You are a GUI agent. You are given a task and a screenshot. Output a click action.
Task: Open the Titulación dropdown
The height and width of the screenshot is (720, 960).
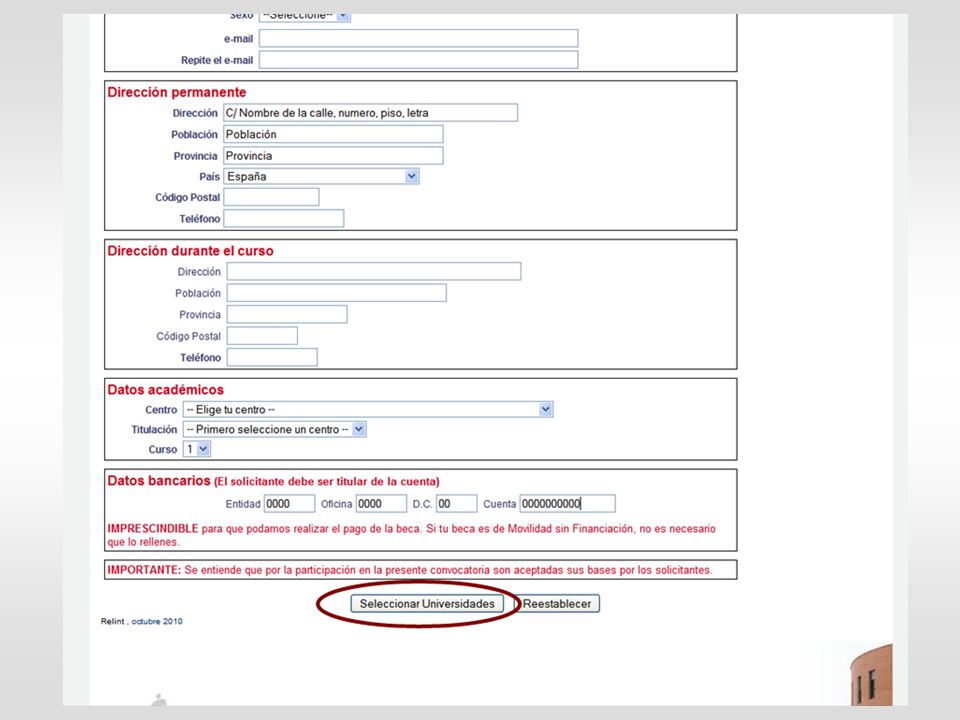click(x=274, y=429)
